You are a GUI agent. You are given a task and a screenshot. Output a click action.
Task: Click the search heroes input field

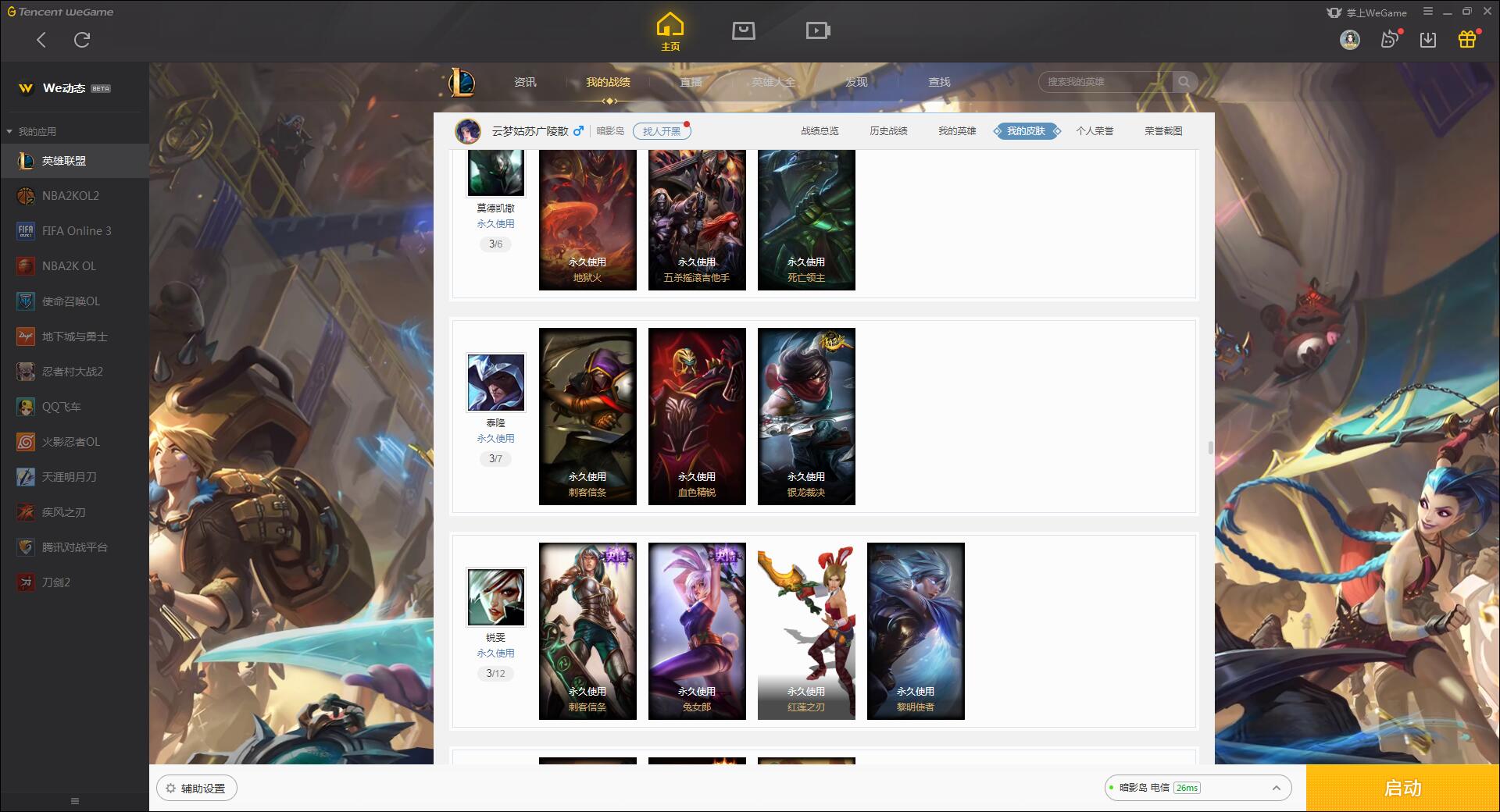(x=1105, y=82)
